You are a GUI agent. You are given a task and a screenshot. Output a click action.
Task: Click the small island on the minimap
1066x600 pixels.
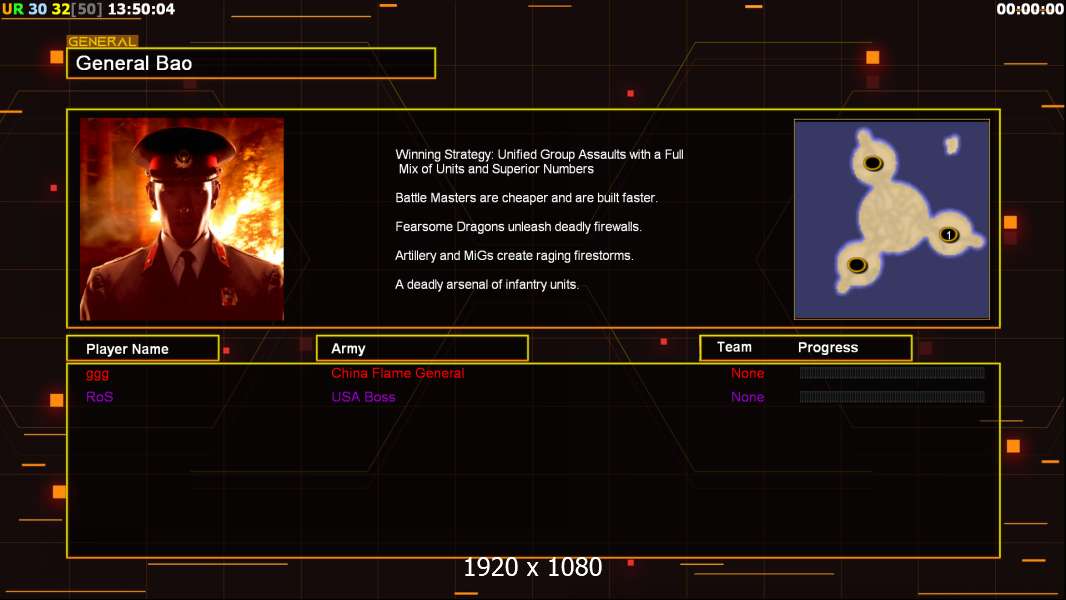coord(952,144)
